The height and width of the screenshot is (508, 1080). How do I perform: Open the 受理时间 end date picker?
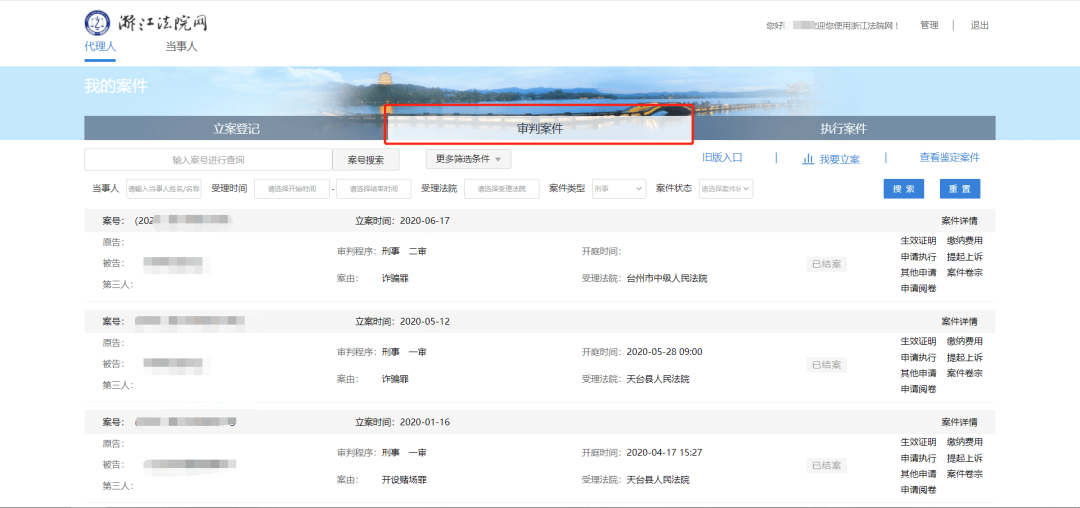(373, 189)
